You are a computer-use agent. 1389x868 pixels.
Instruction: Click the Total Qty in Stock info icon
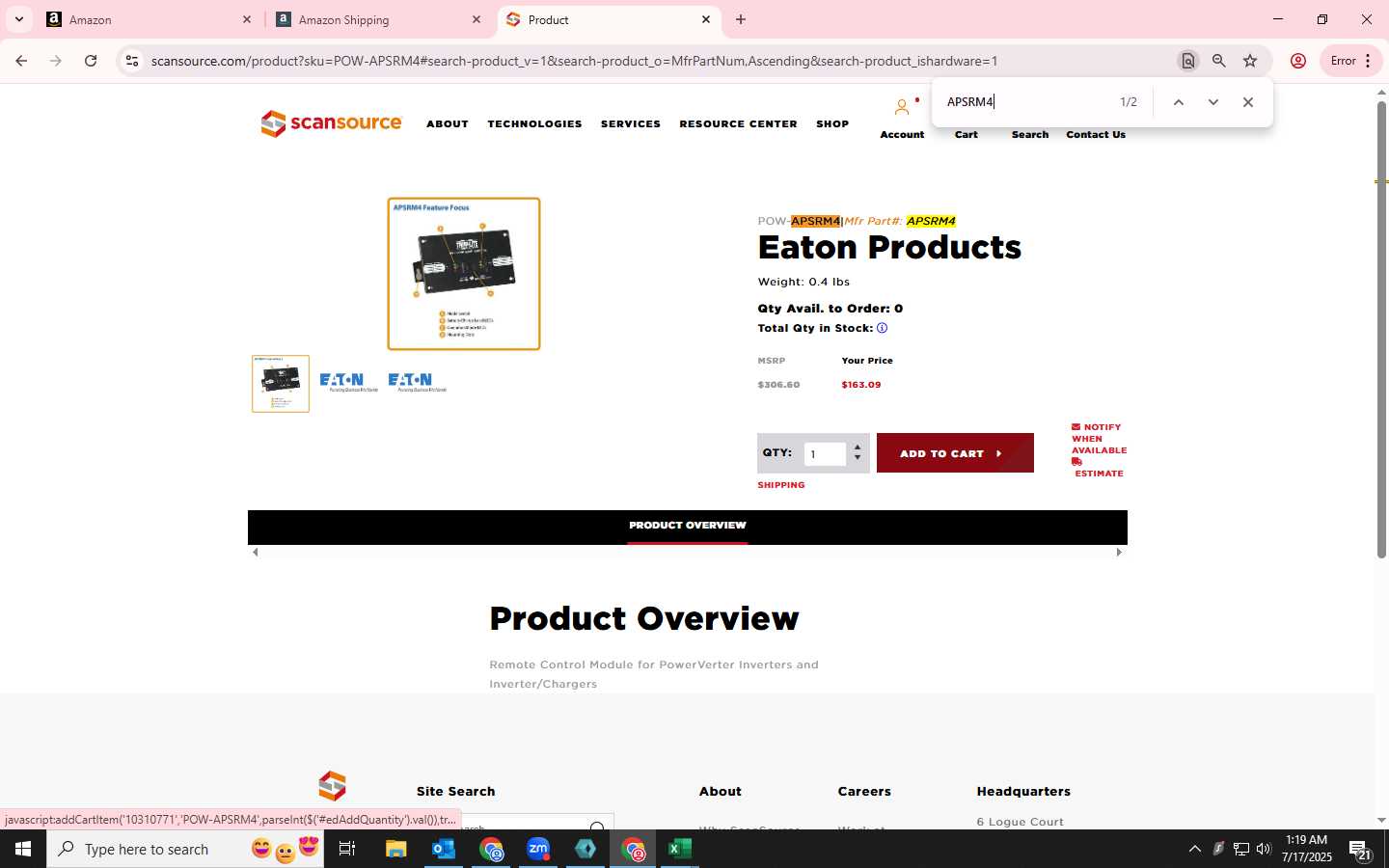[882, 328]
